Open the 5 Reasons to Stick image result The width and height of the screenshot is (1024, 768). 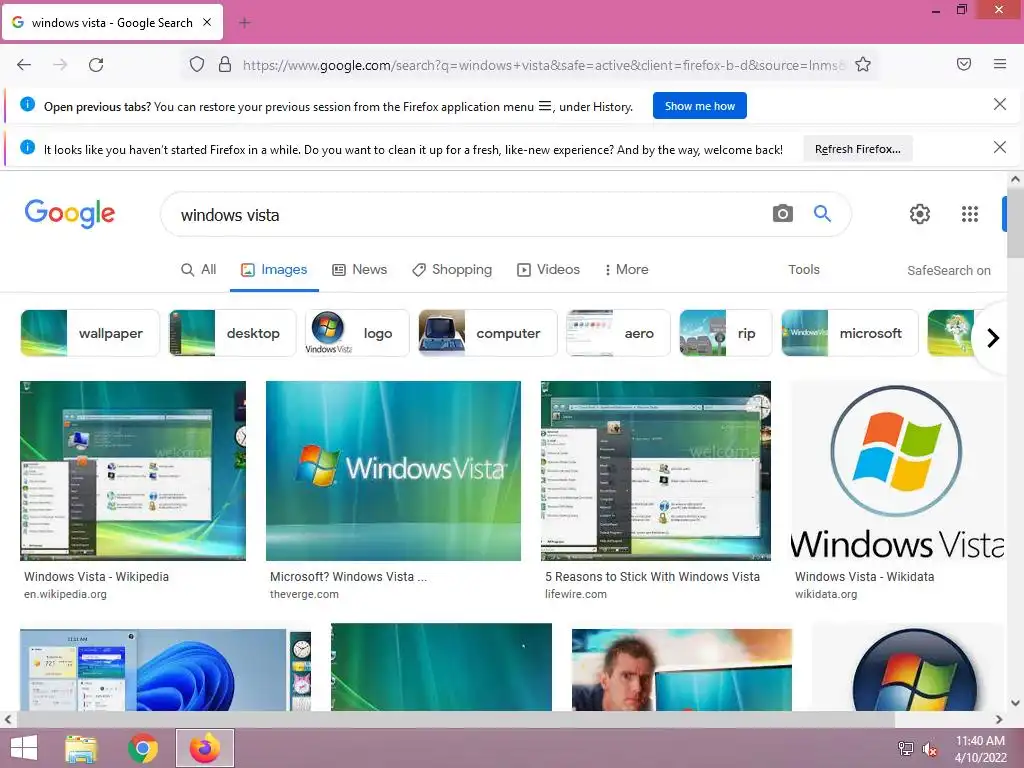(x=656, y=471)
